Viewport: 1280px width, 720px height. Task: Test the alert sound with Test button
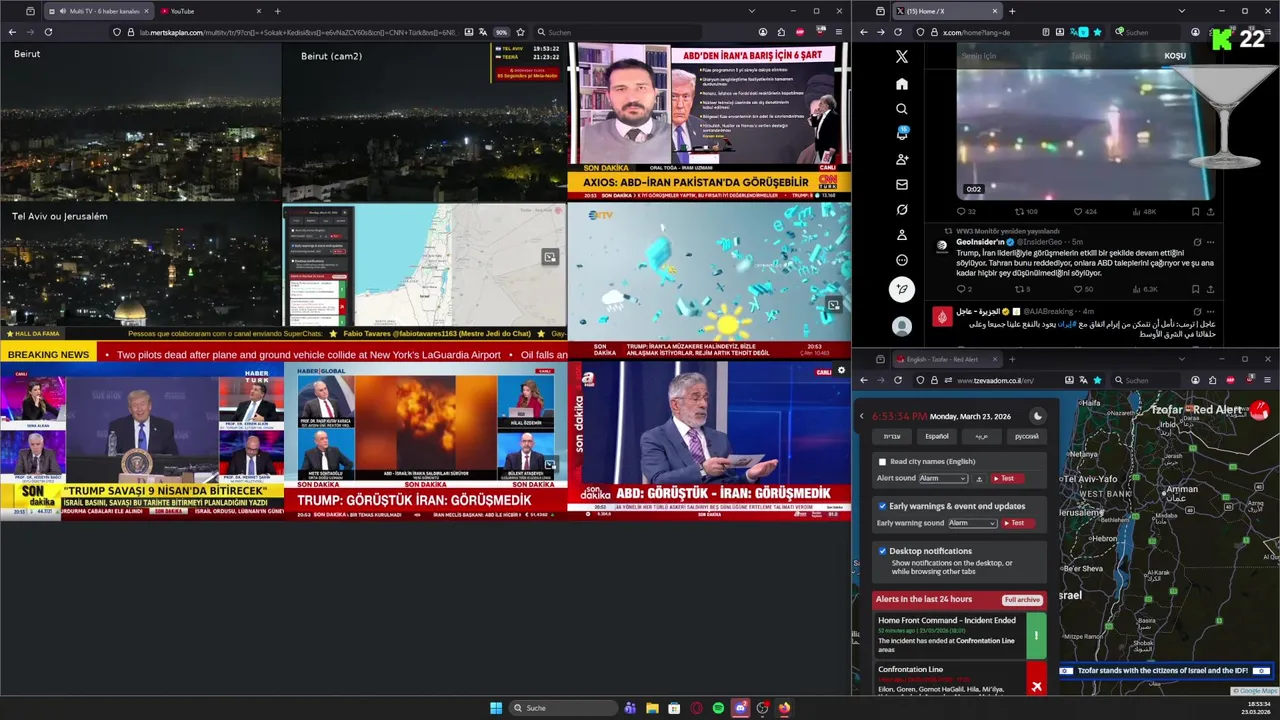pos(1008,479)
